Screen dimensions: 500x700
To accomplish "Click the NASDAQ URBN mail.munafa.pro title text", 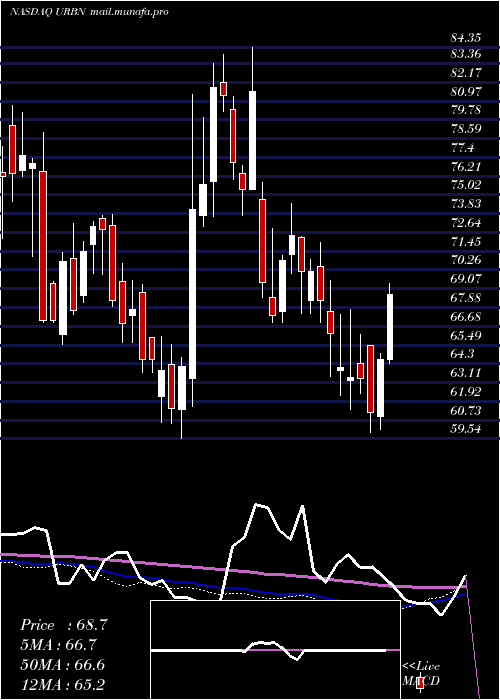I will [x=89, y=12].
